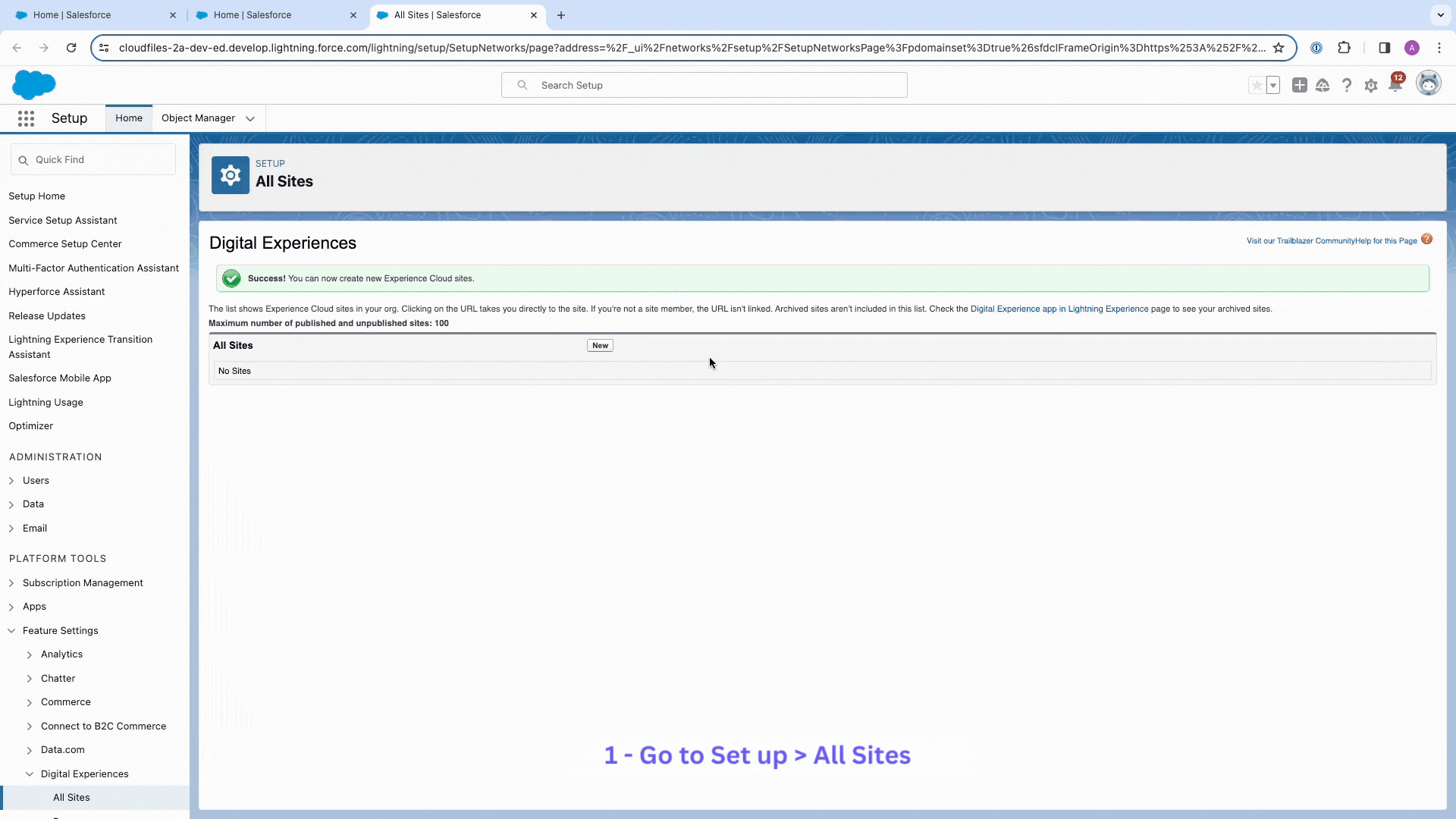Select the Object Manager tab
The image size is (1456, 819).
click(198, 118)
